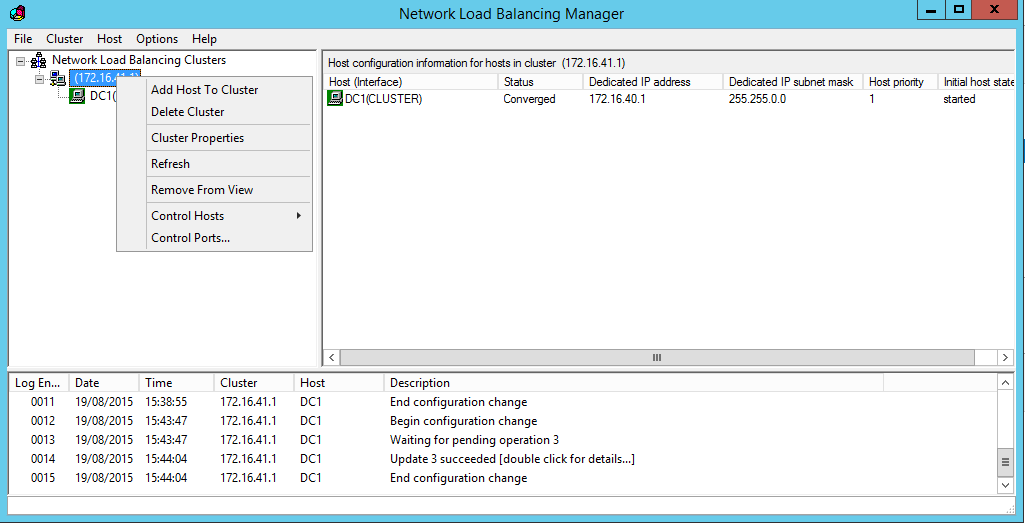Click the Dedicated IP address column header
Screen dimensions: 1025x523
pos(639,82)
